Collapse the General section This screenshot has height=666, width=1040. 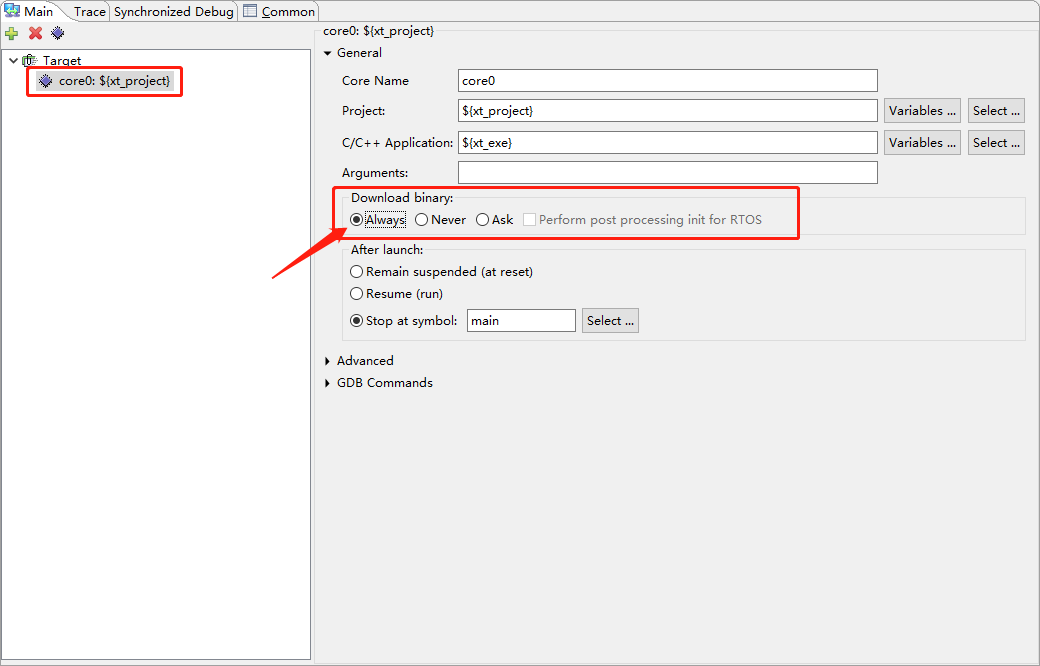(328, 53)
